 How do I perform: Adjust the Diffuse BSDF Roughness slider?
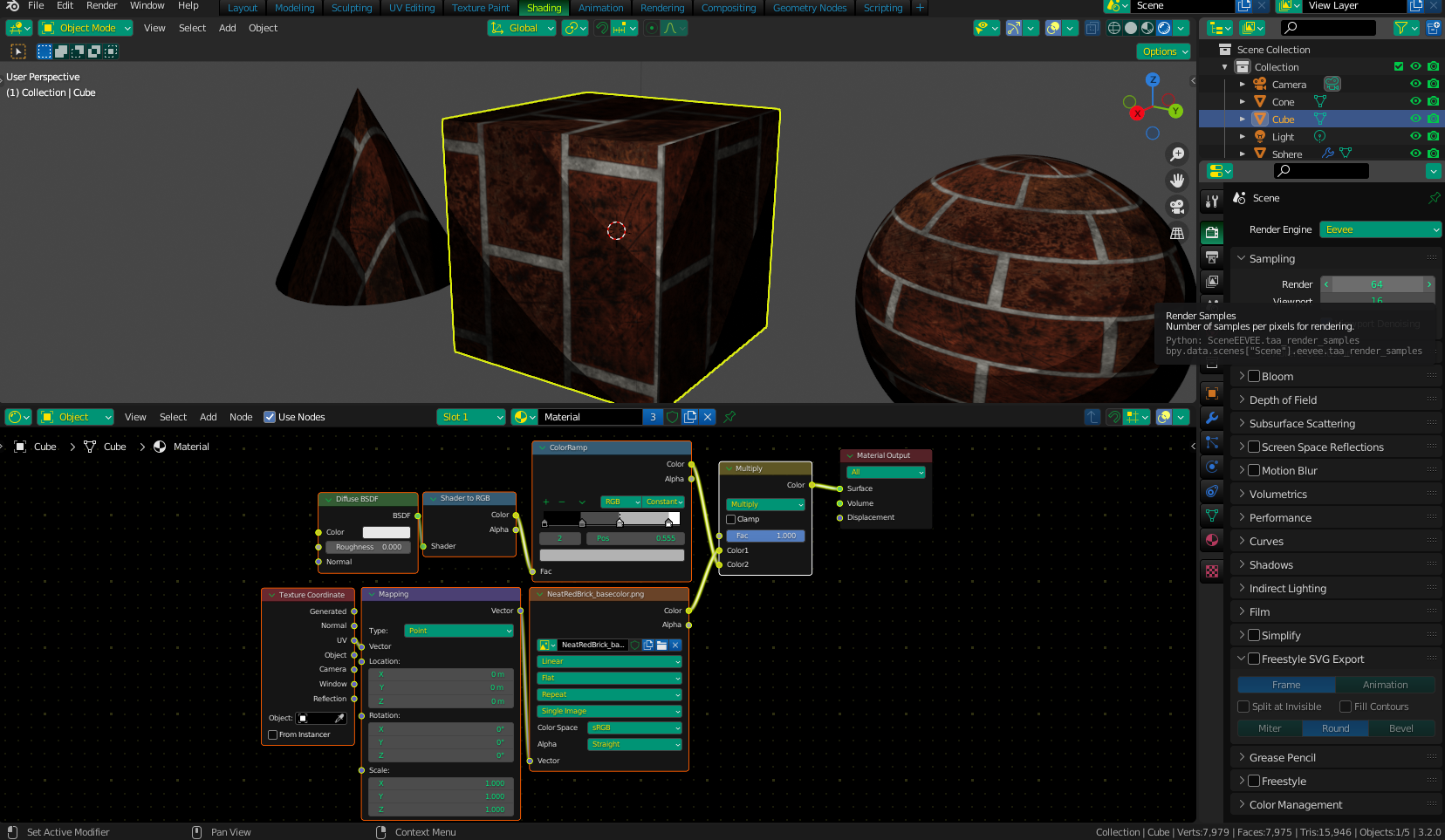367,548
